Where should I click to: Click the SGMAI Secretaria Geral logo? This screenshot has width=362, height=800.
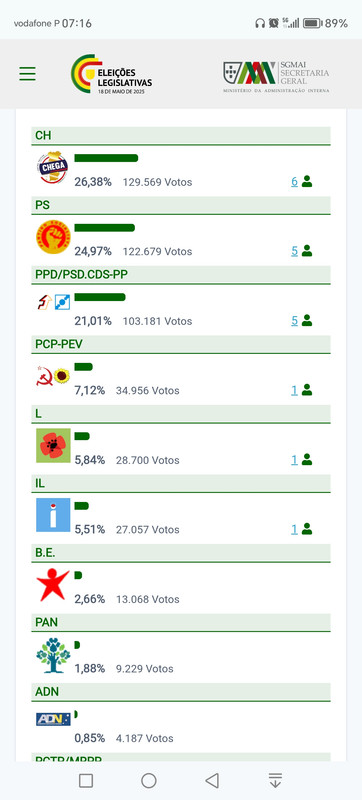click(x=276, y=77)
